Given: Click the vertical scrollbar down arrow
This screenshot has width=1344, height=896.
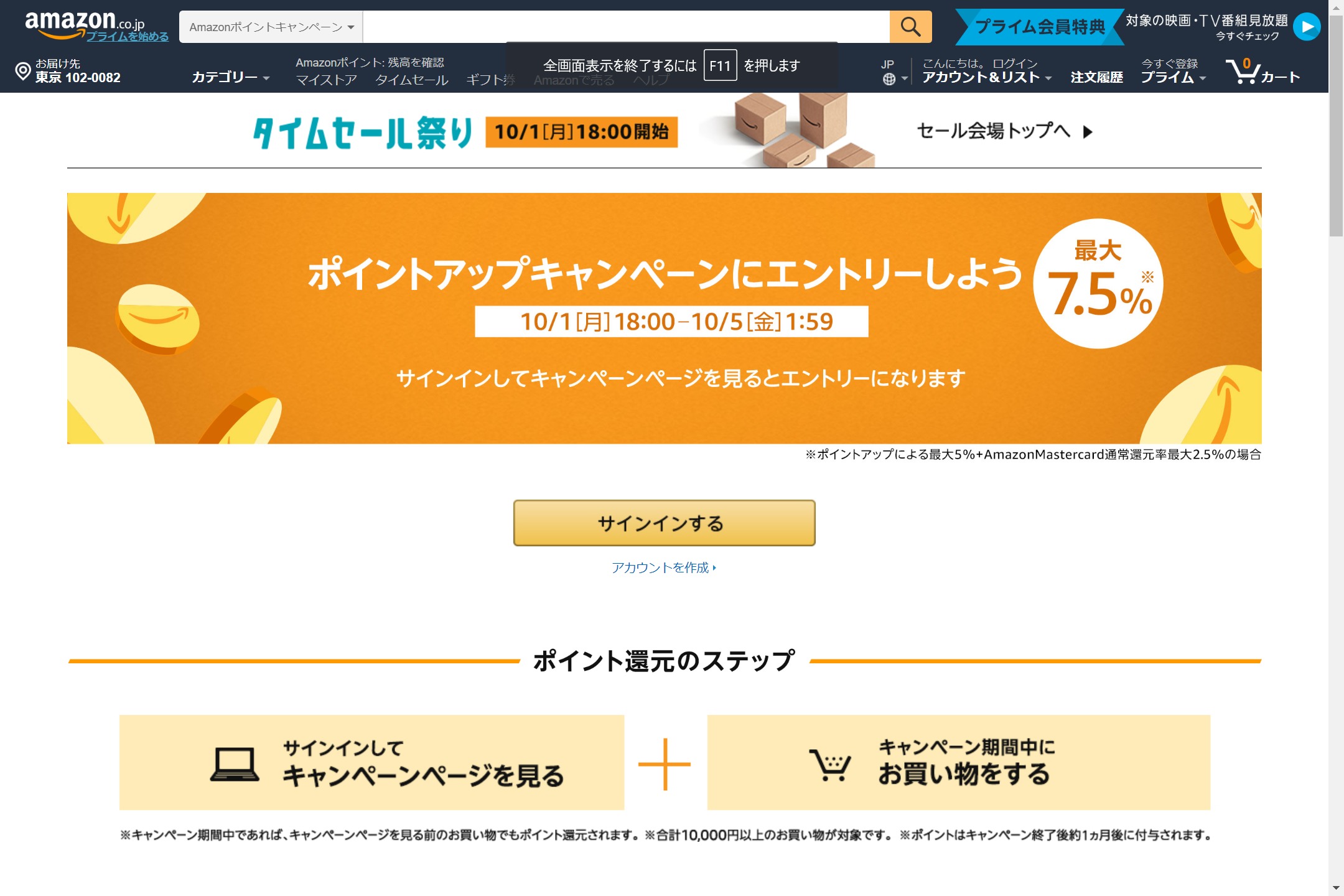Looking at the screenshot, I should (x=1336, y=888).
